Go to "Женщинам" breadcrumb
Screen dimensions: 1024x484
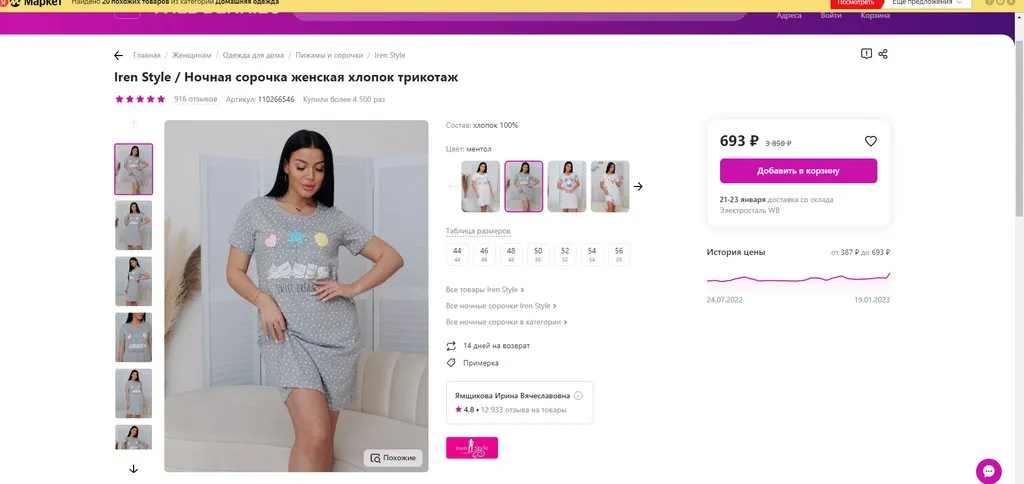191,55
